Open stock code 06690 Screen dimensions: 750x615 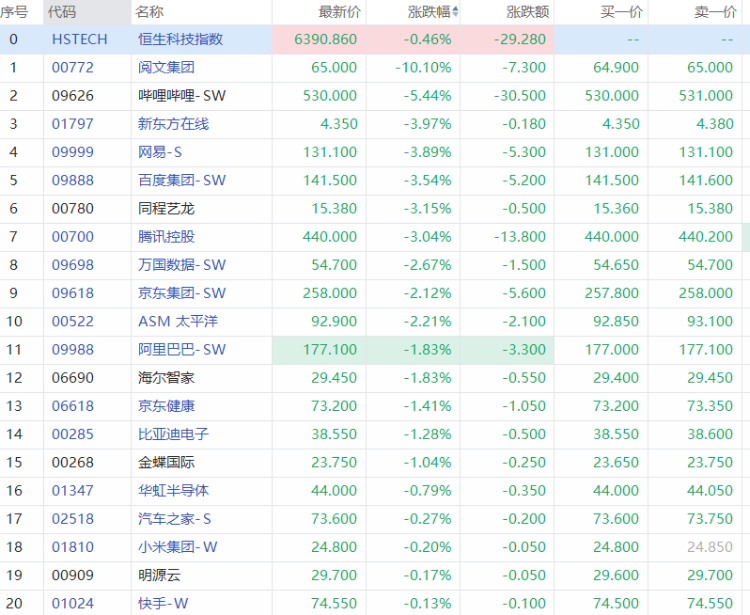(73, 378)
